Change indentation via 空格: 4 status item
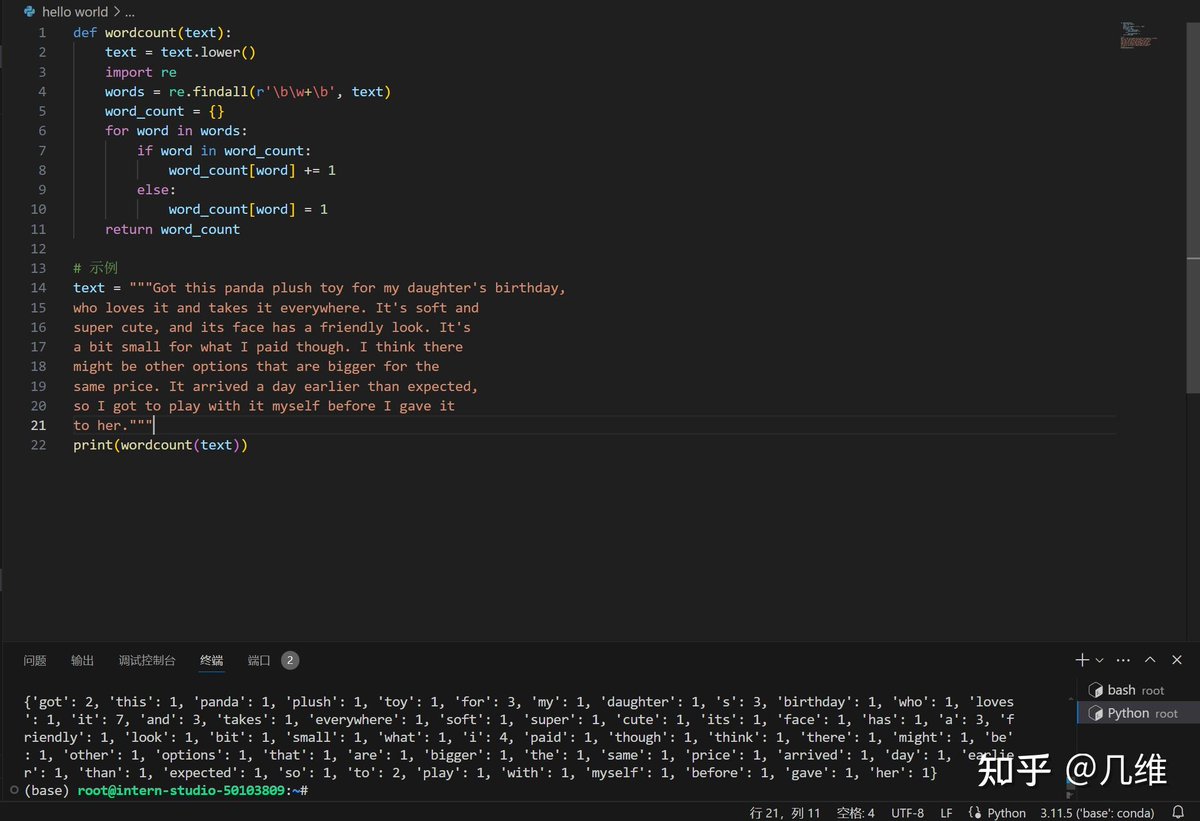 [856, 812]
